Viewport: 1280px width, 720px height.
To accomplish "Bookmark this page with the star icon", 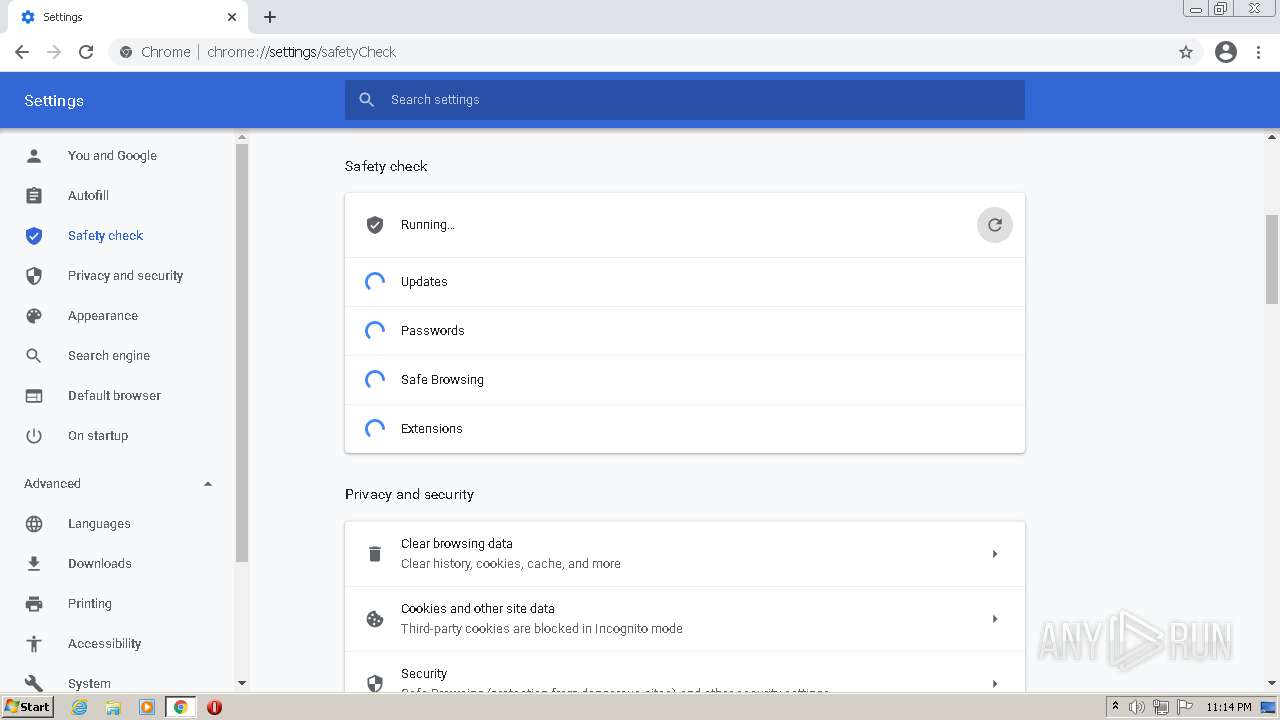I will click(x=1186, y=52).
